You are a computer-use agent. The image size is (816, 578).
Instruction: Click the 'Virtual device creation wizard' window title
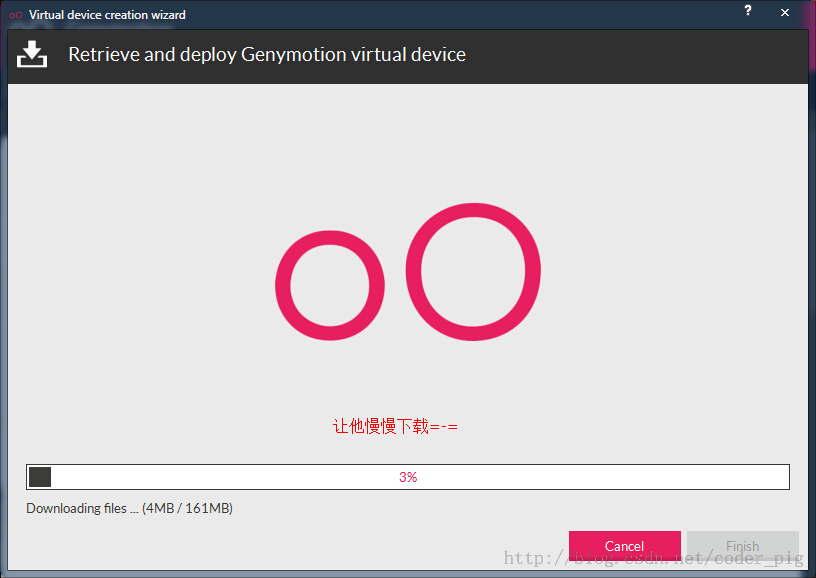click(x=107, y=15)
